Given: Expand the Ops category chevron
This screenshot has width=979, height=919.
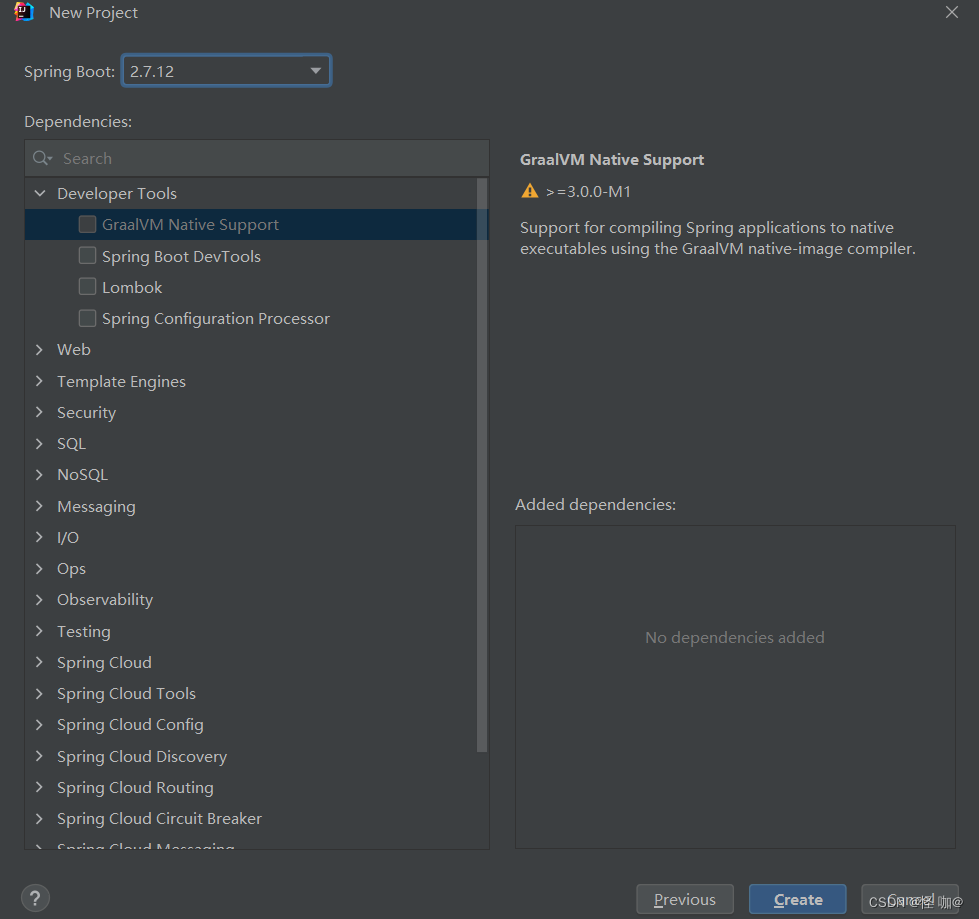Looking at the screenshot, I should pyautogui.click(x=40, y=568).
